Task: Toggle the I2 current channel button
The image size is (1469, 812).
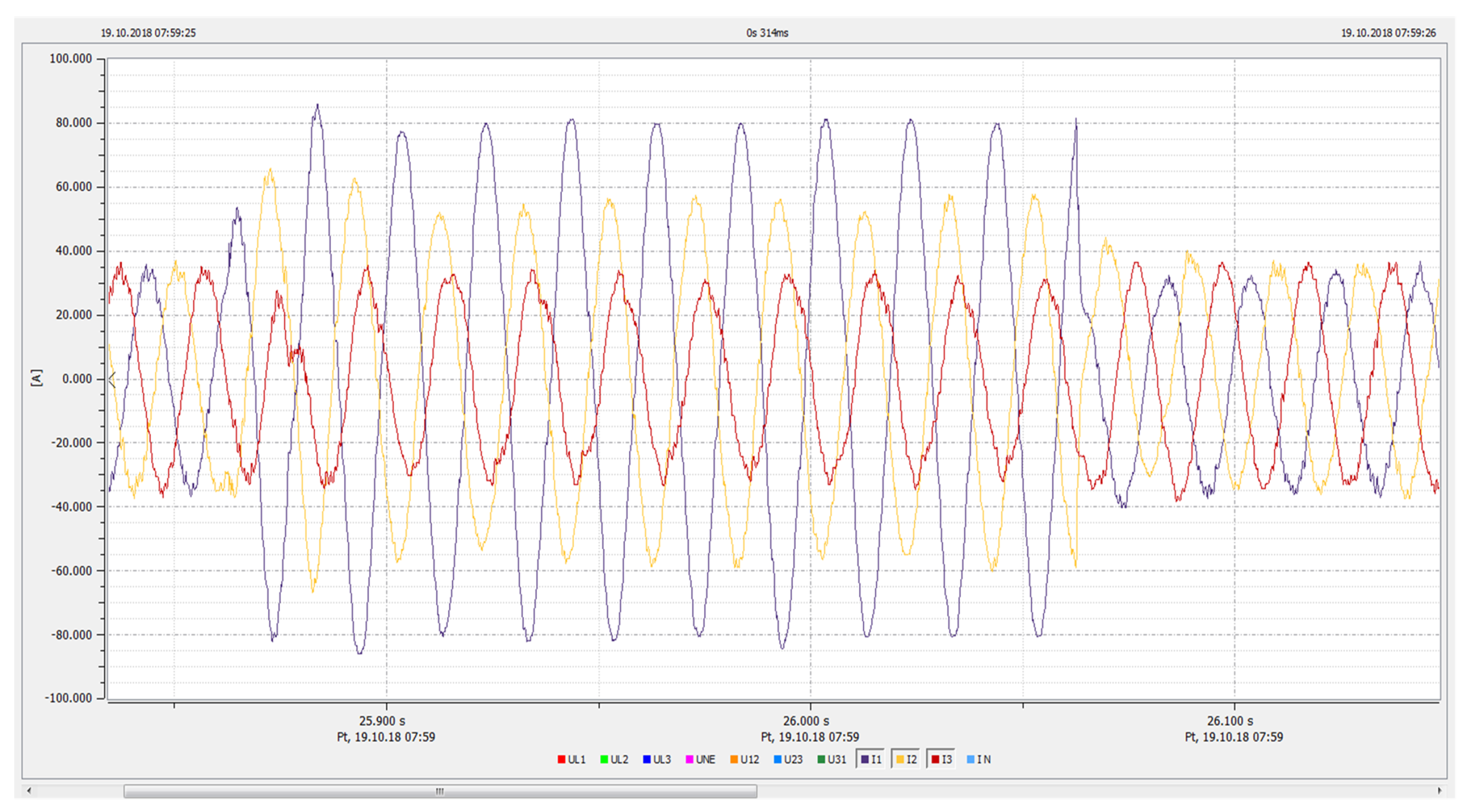Action: 906,759
